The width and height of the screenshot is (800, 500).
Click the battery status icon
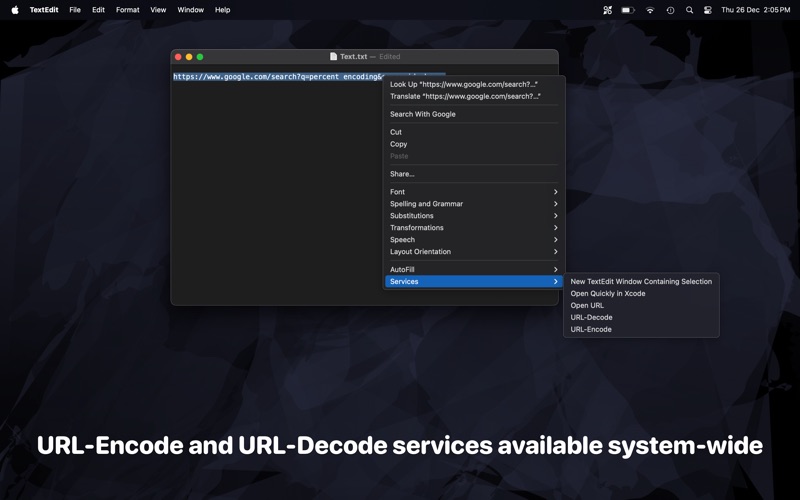click(628, 10)
